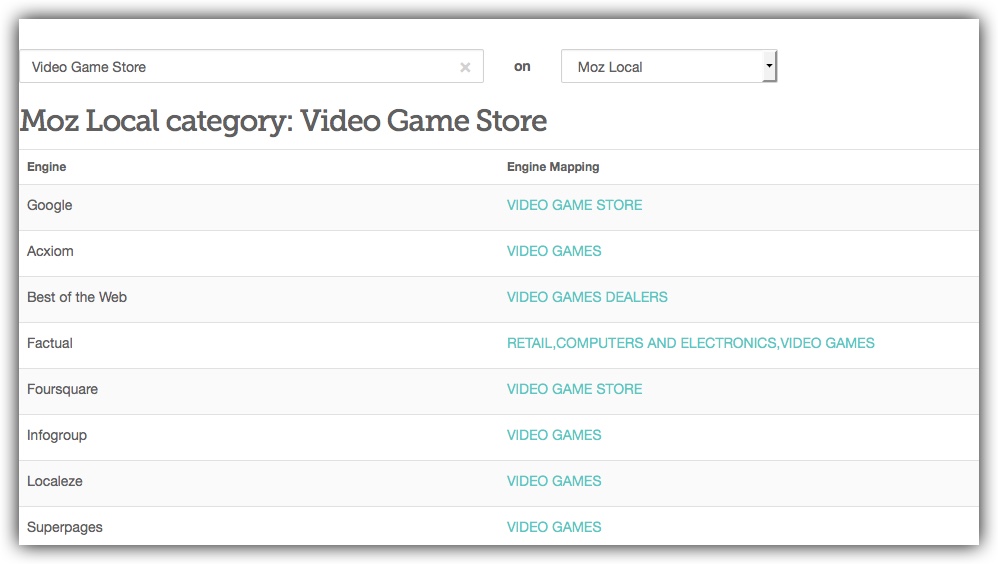The width and height of the screenshot is (998, 564).
Task: Click the Engine Mapping column header
Action: [x=552, y=167]
